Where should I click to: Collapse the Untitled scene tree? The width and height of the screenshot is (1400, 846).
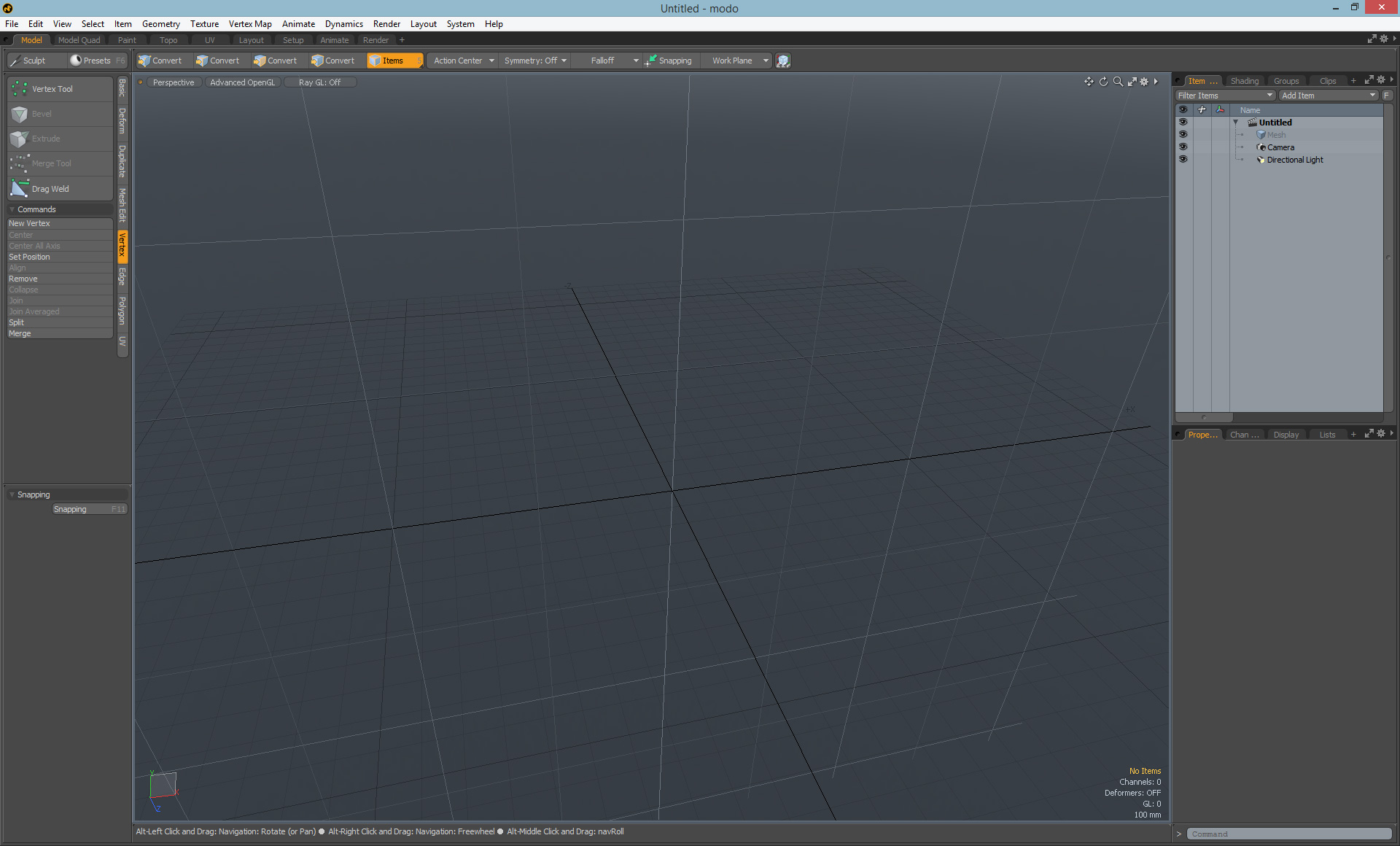pyautogui.click(x=1235, y=123)
